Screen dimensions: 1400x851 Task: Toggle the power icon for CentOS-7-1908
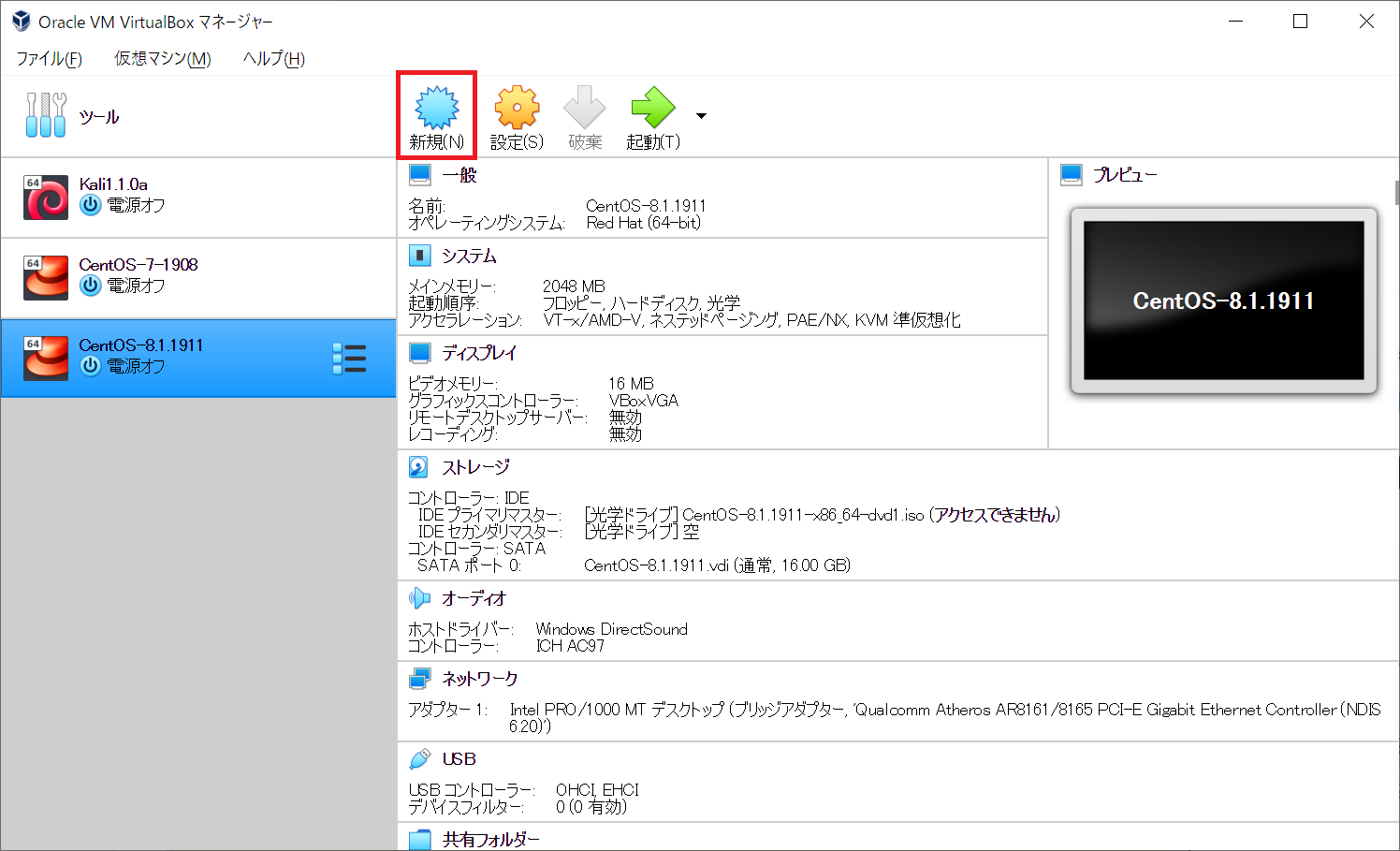tap(90, 286)
